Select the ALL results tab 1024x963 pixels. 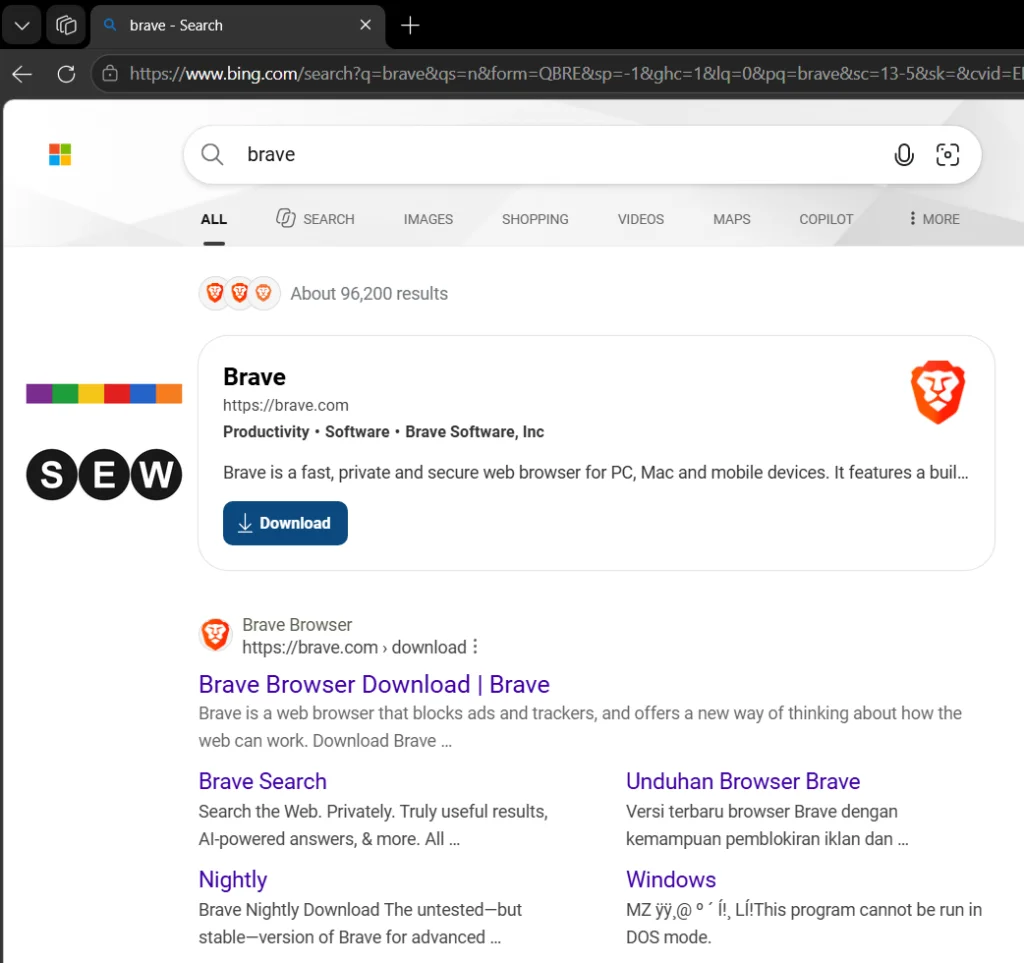click(214, 219)
